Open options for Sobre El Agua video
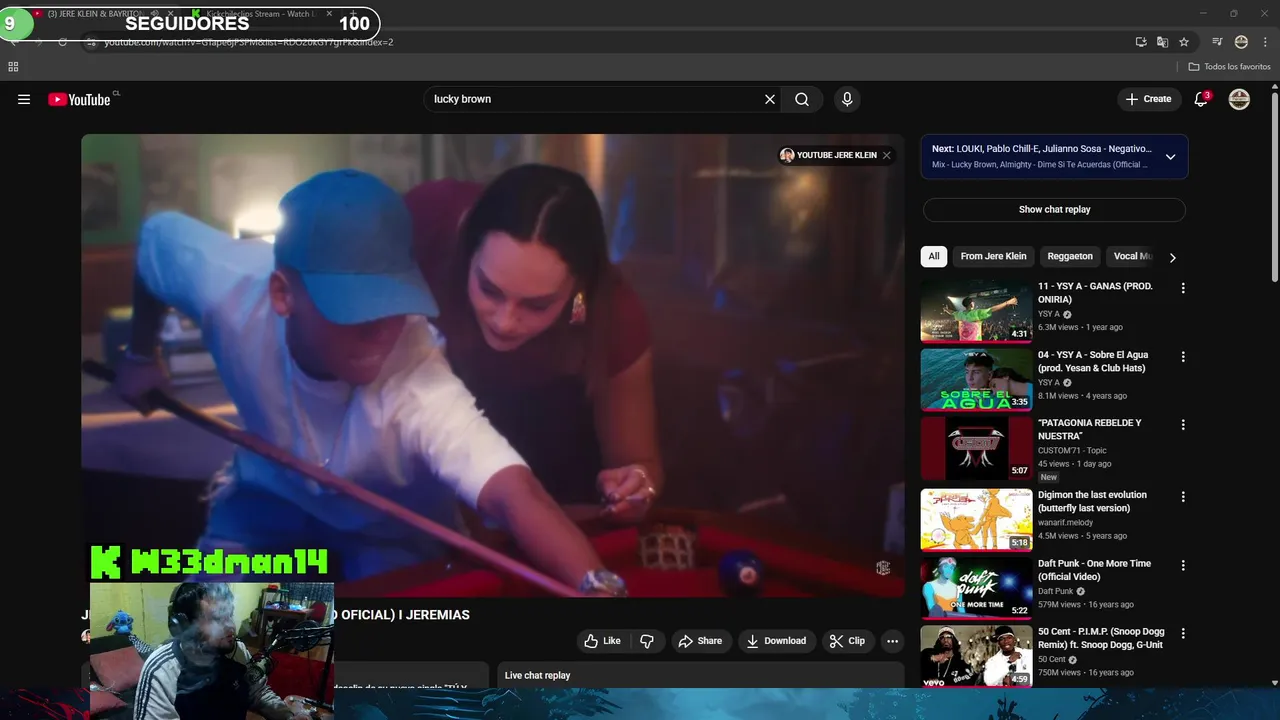 [1183, 357]
